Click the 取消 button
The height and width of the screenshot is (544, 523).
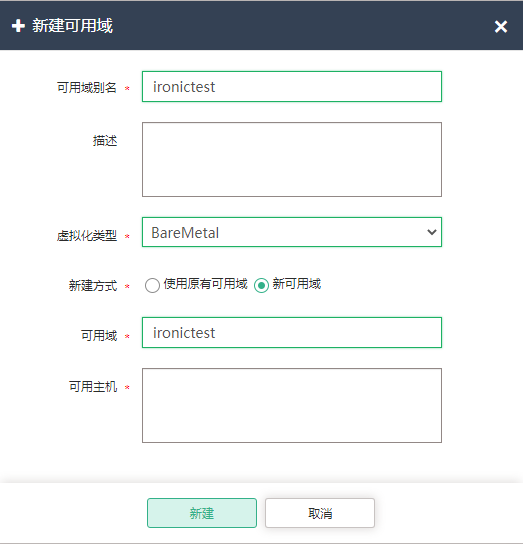pos(320,513)
